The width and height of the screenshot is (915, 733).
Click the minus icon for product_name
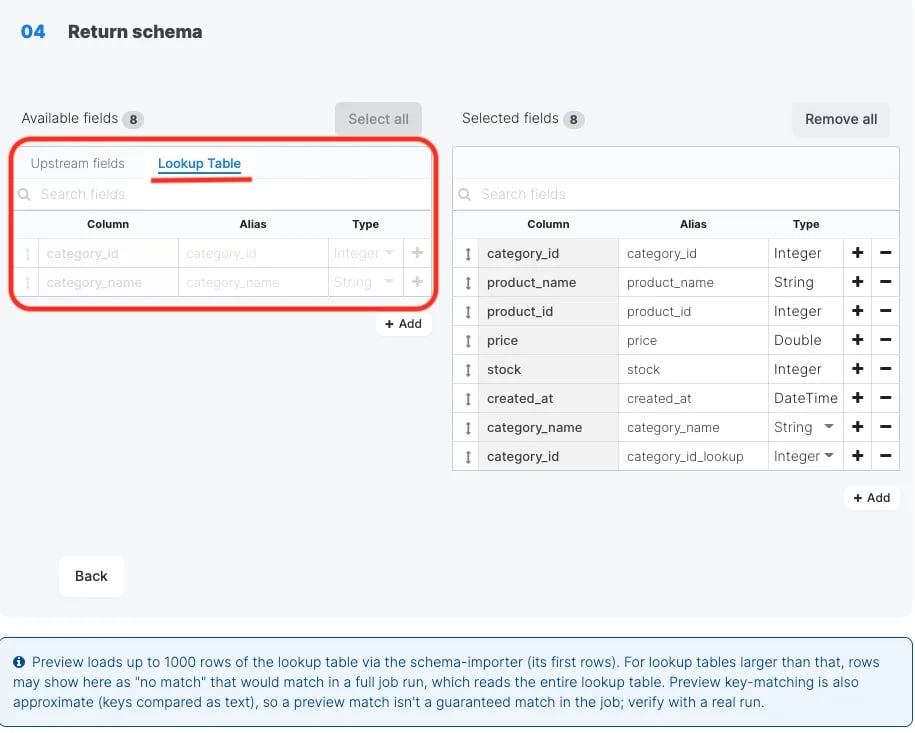(885, 282)
